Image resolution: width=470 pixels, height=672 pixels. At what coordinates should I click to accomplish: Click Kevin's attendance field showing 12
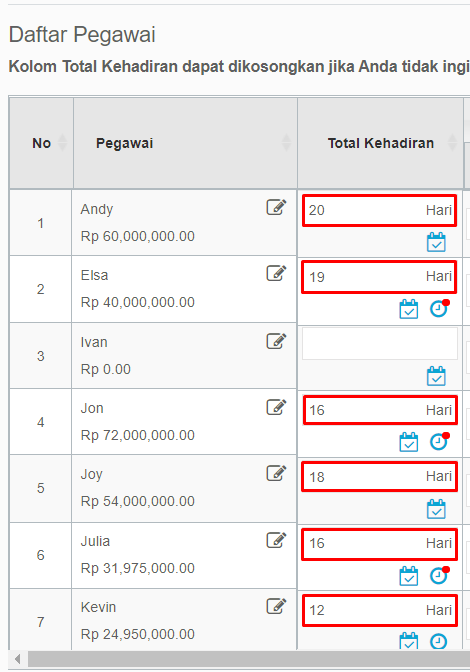click(x=380, y=610)
